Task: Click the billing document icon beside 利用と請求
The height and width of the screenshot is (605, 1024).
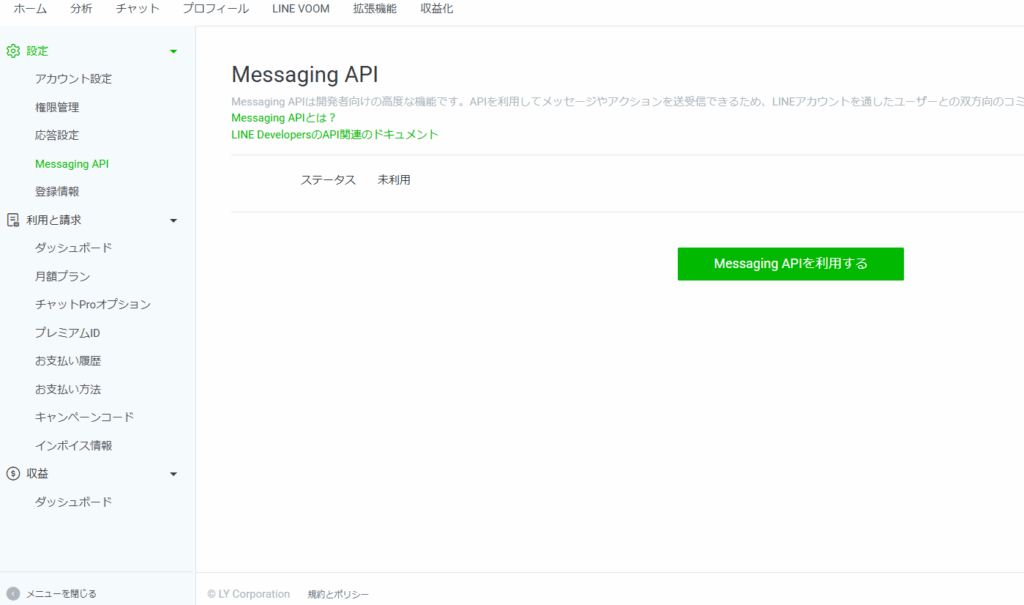Action: 13,220
